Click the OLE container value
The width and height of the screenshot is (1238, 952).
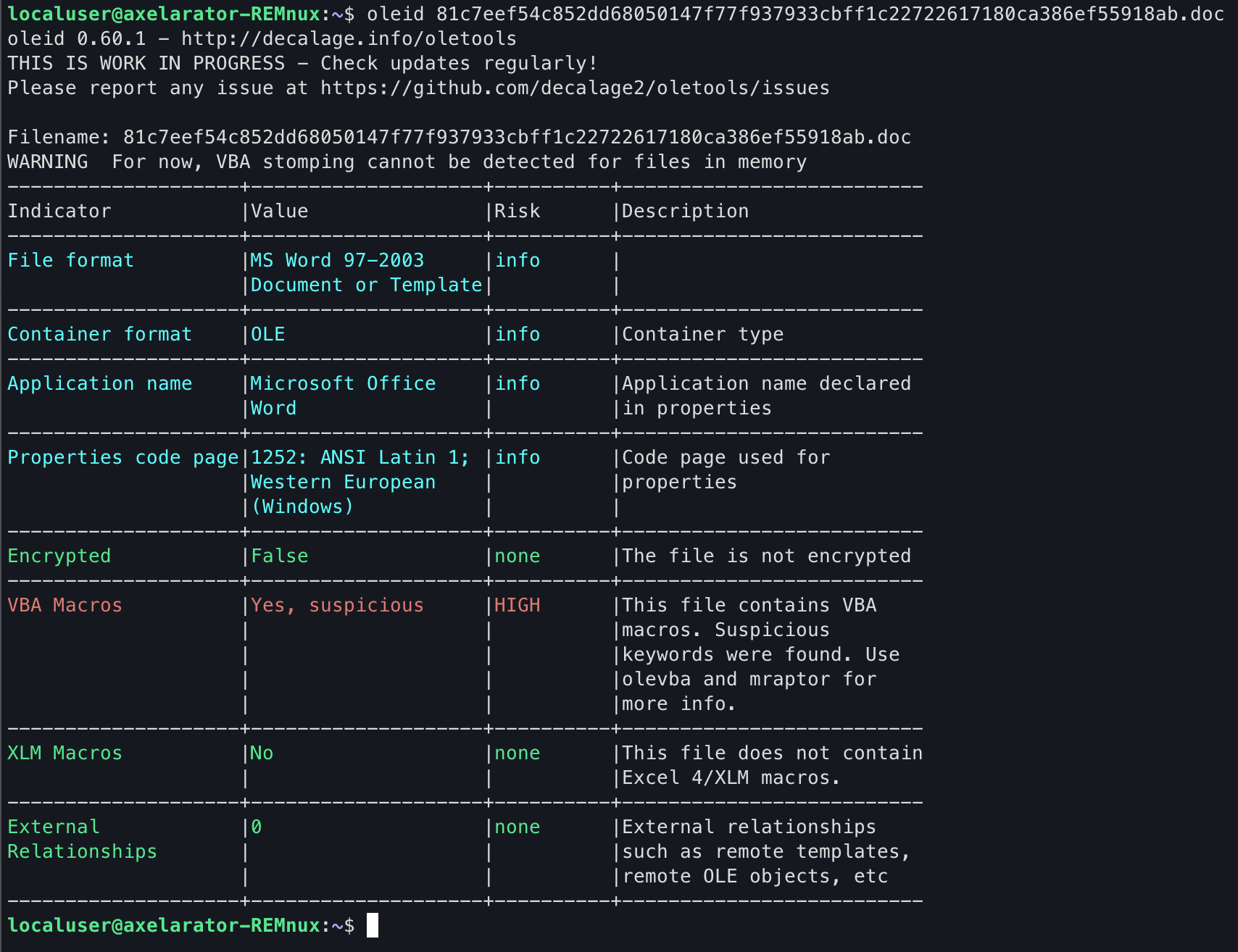[x=268, y=334]
